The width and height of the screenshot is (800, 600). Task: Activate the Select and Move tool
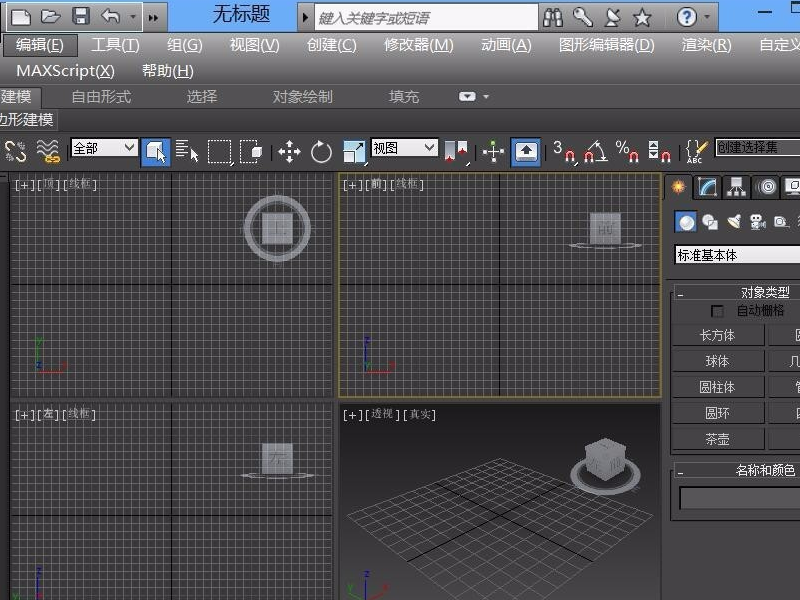pyautogui.click(x=289, y=152)
